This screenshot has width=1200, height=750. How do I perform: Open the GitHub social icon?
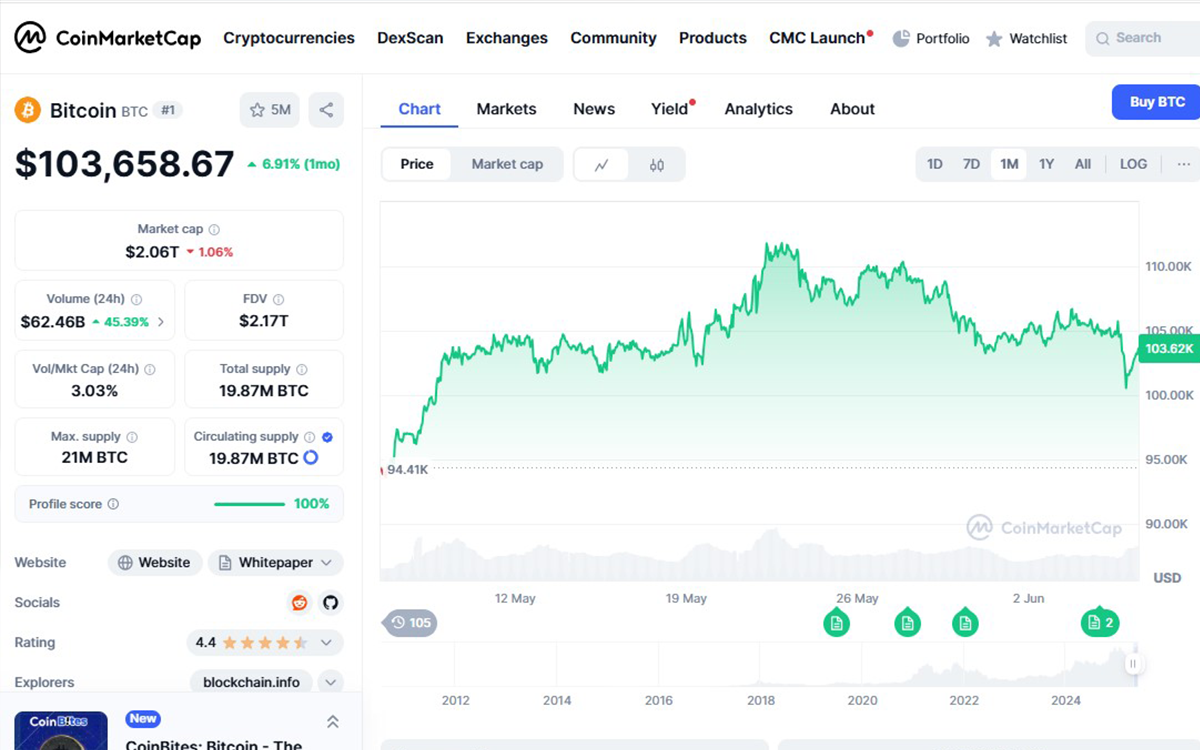pos(330,602)
